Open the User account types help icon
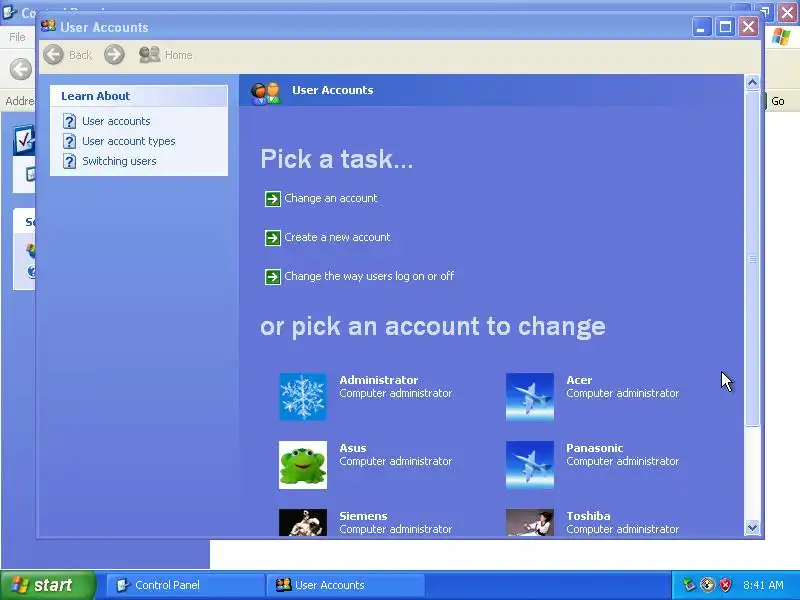Image resolution: width=800 pixels, height=600 pixels. (69, 141)
